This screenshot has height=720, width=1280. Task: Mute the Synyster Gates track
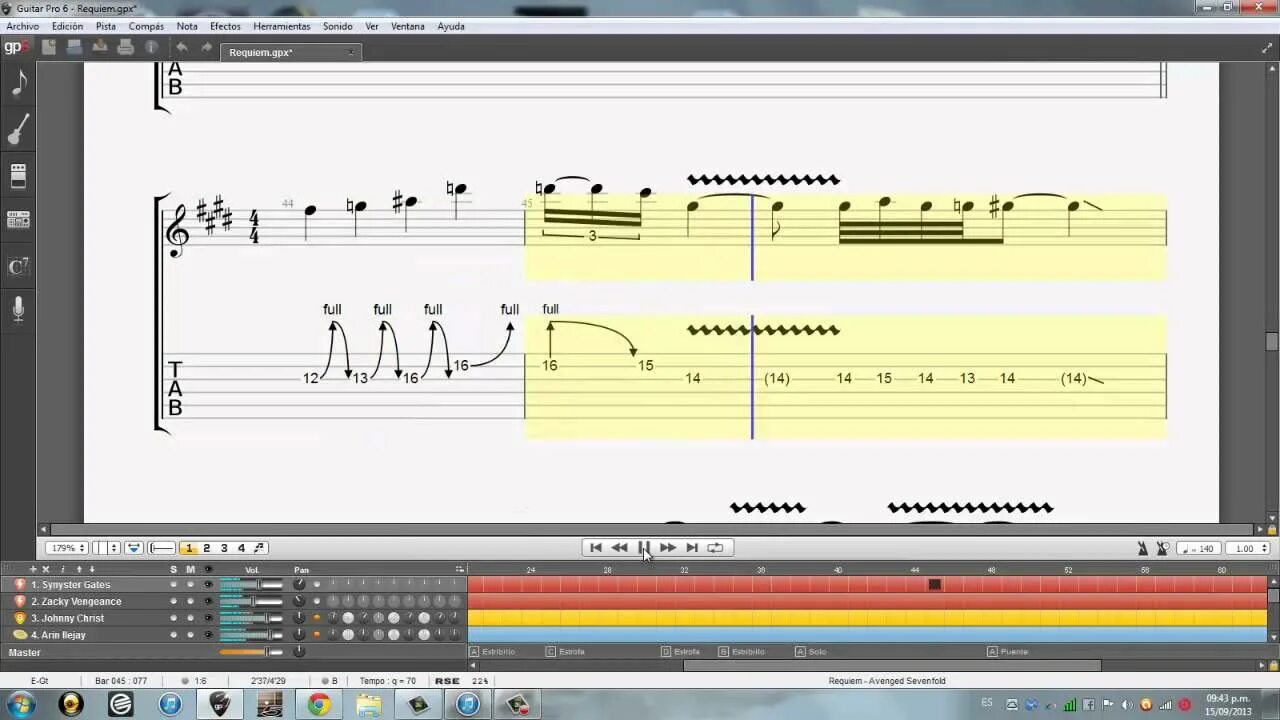190,584
